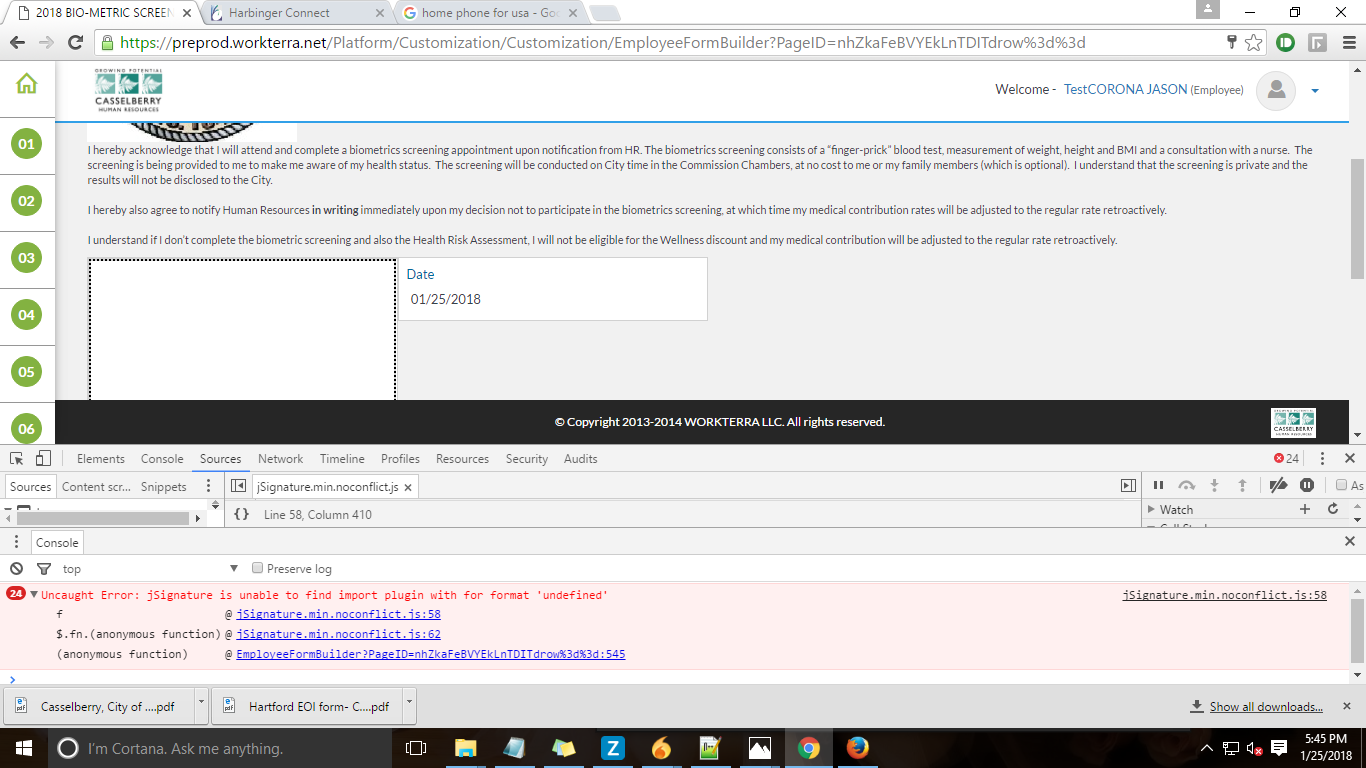Open the Elements panel tab
This screenshot has height=768, width=1366.
tap(100, 458)
